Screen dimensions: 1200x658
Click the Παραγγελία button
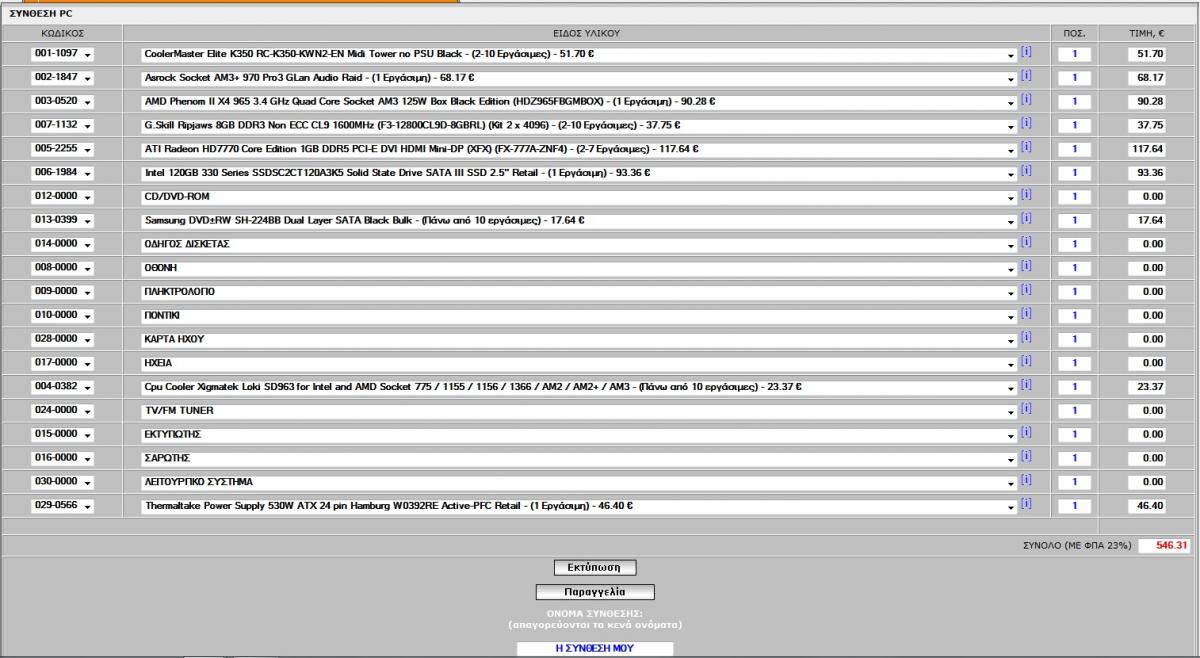coord(595,592)
